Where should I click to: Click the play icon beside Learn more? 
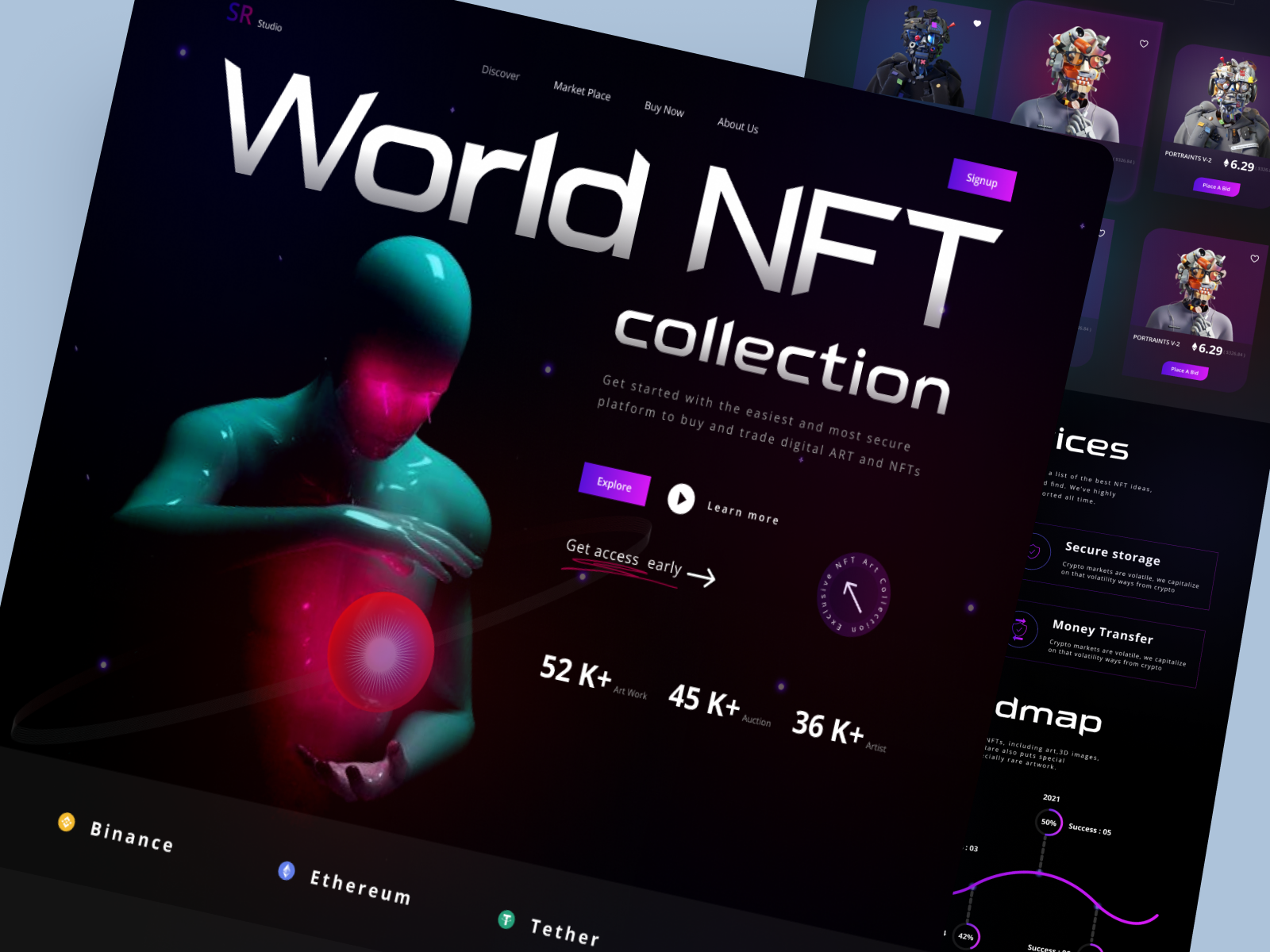[681, 498]
